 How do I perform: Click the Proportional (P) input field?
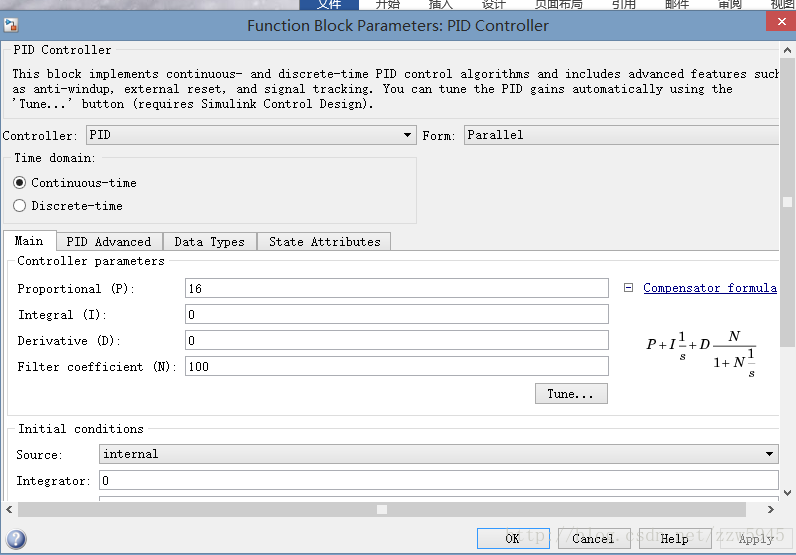point(396,288)
